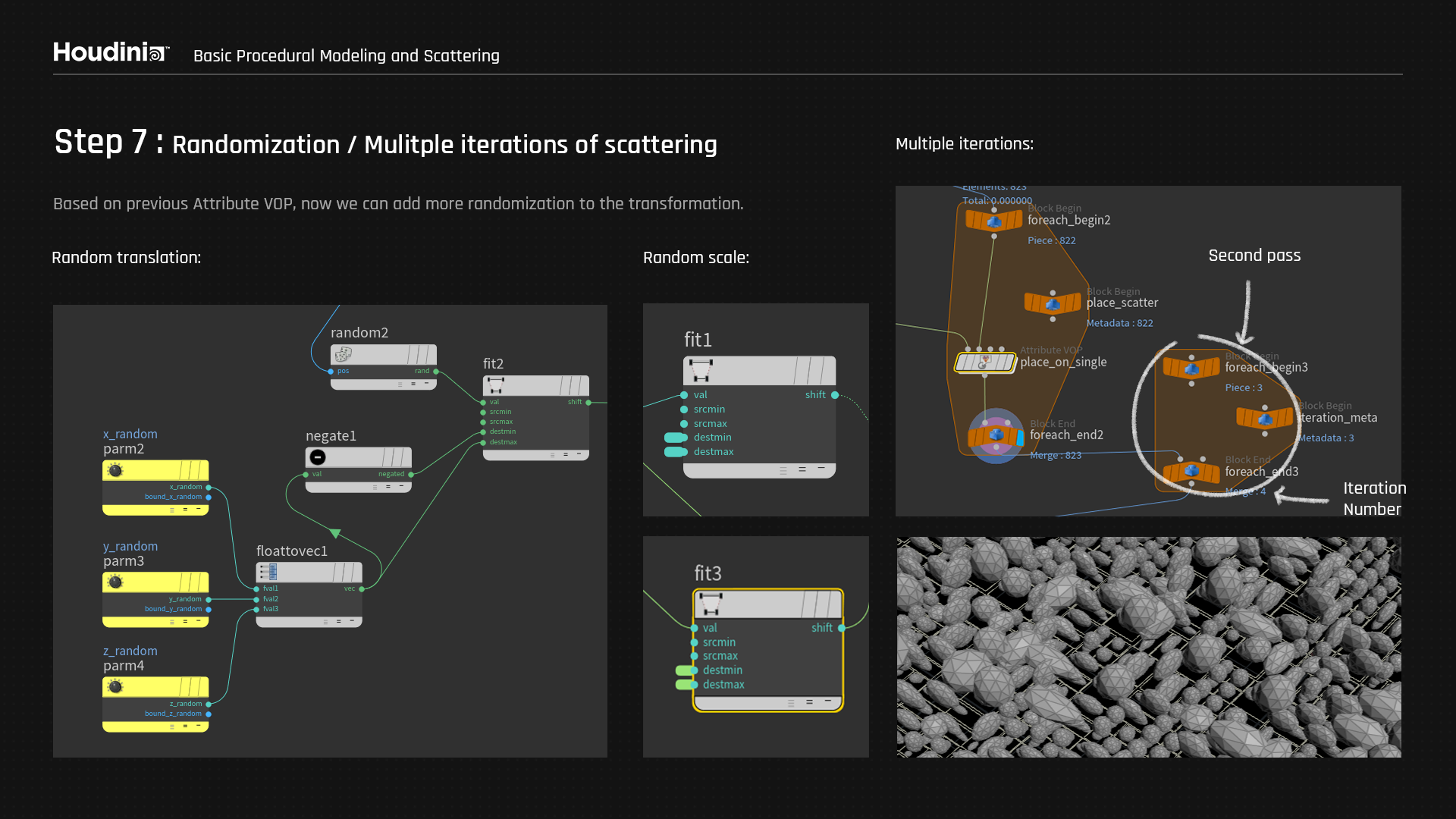
Task: Toggle the flag strip on the fit3 node
Action: click(x=821, y=604)
